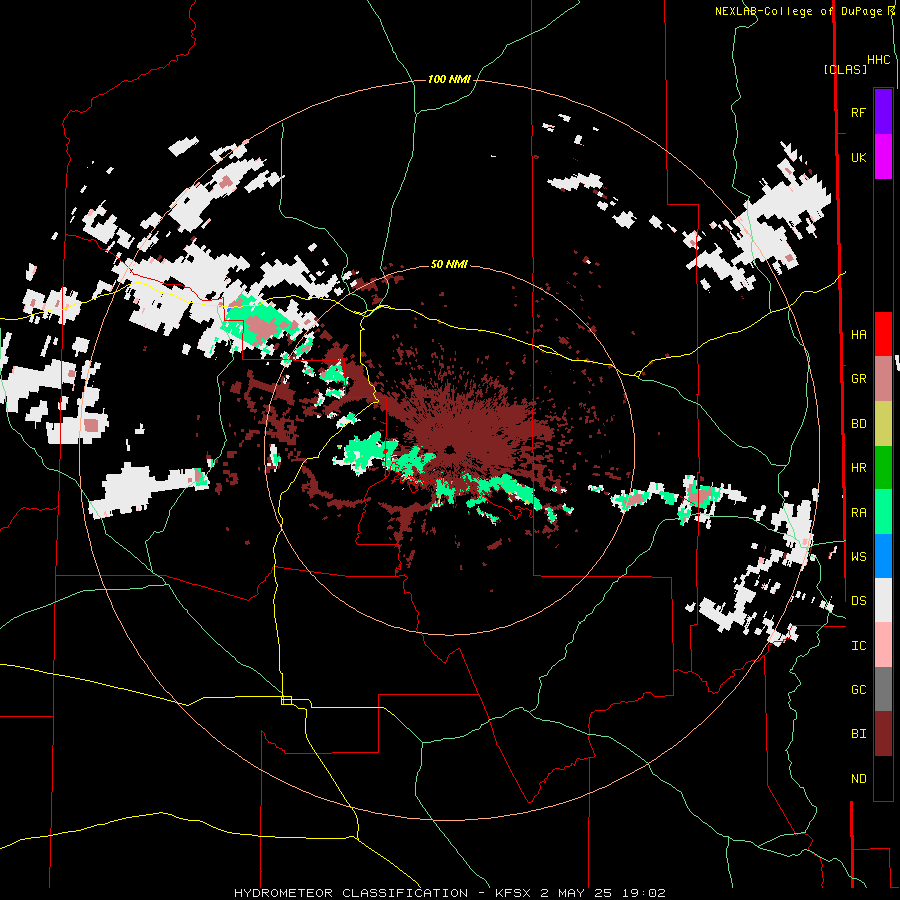
Task: Click the UK legend label
Action: [858, 157]
